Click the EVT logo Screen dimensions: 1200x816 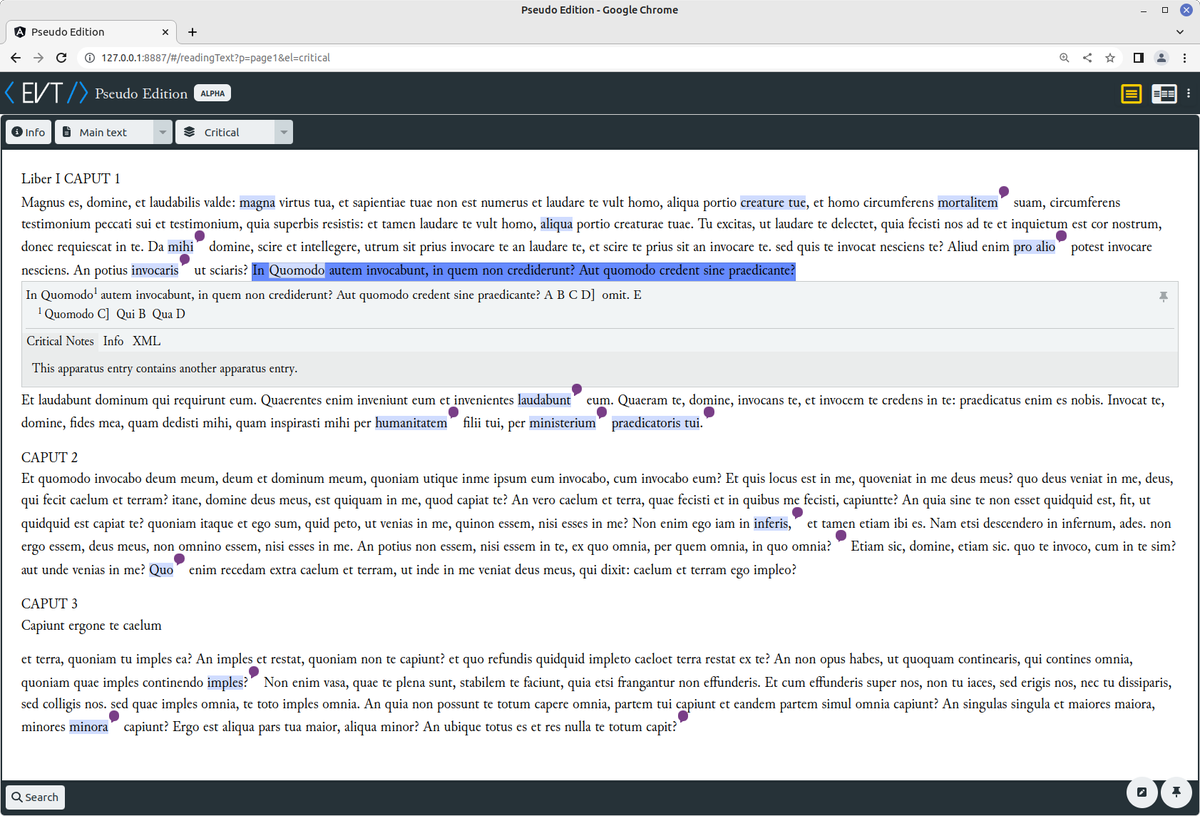click(x=46, y=93)
